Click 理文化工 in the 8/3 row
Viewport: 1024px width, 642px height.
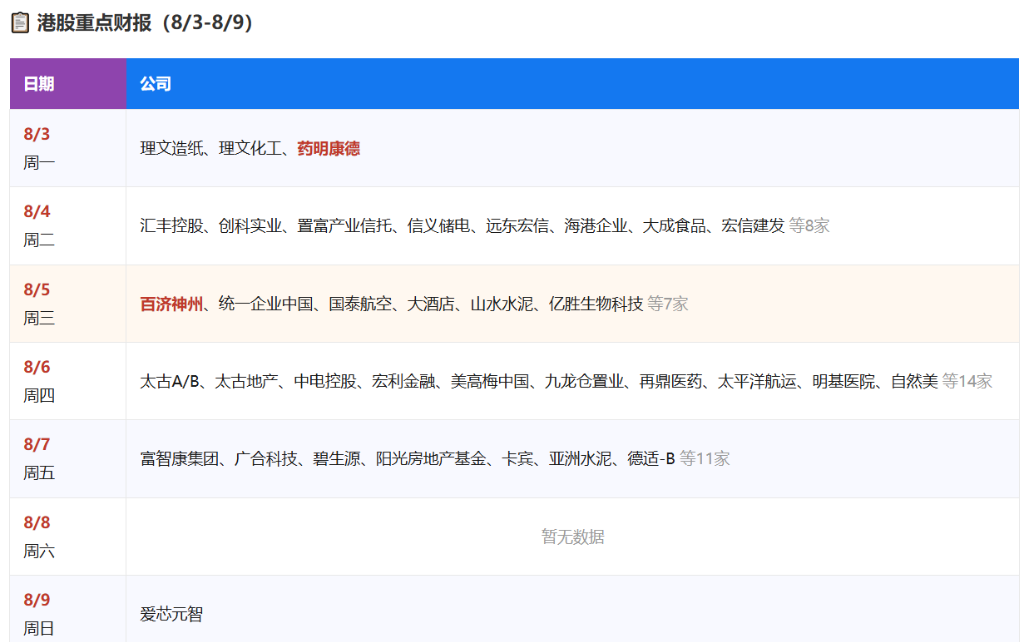tap(250, 148)
